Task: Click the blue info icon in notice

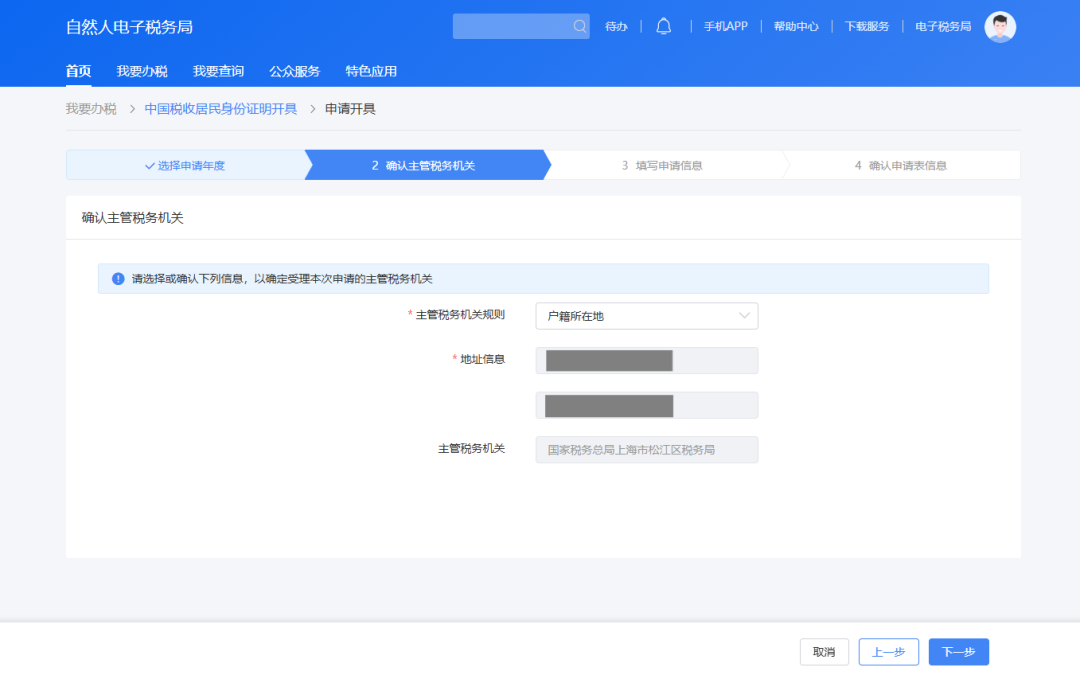Action: 118,279
